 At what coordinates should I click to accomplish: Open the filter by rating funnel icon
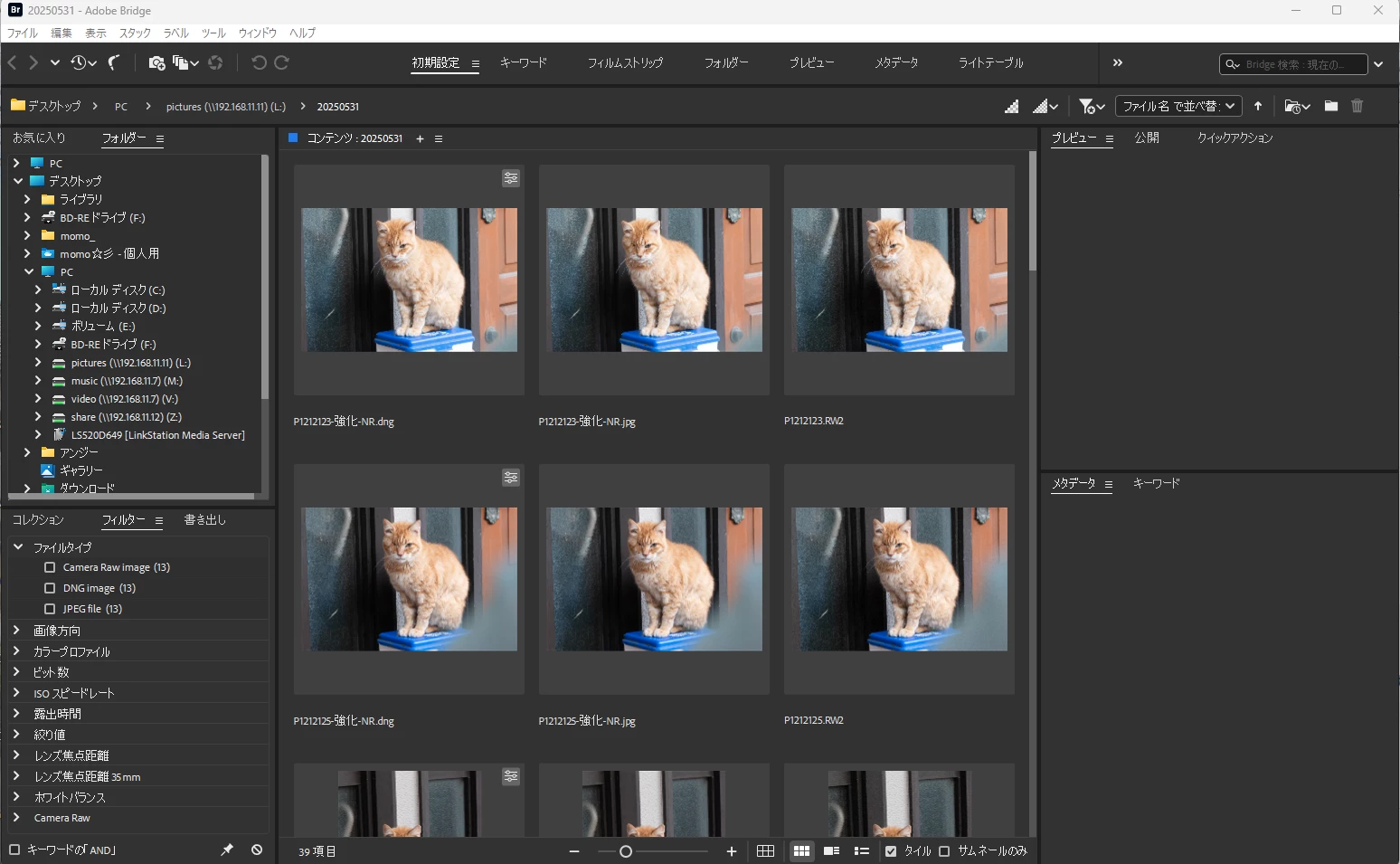(x=1092, y=106)
